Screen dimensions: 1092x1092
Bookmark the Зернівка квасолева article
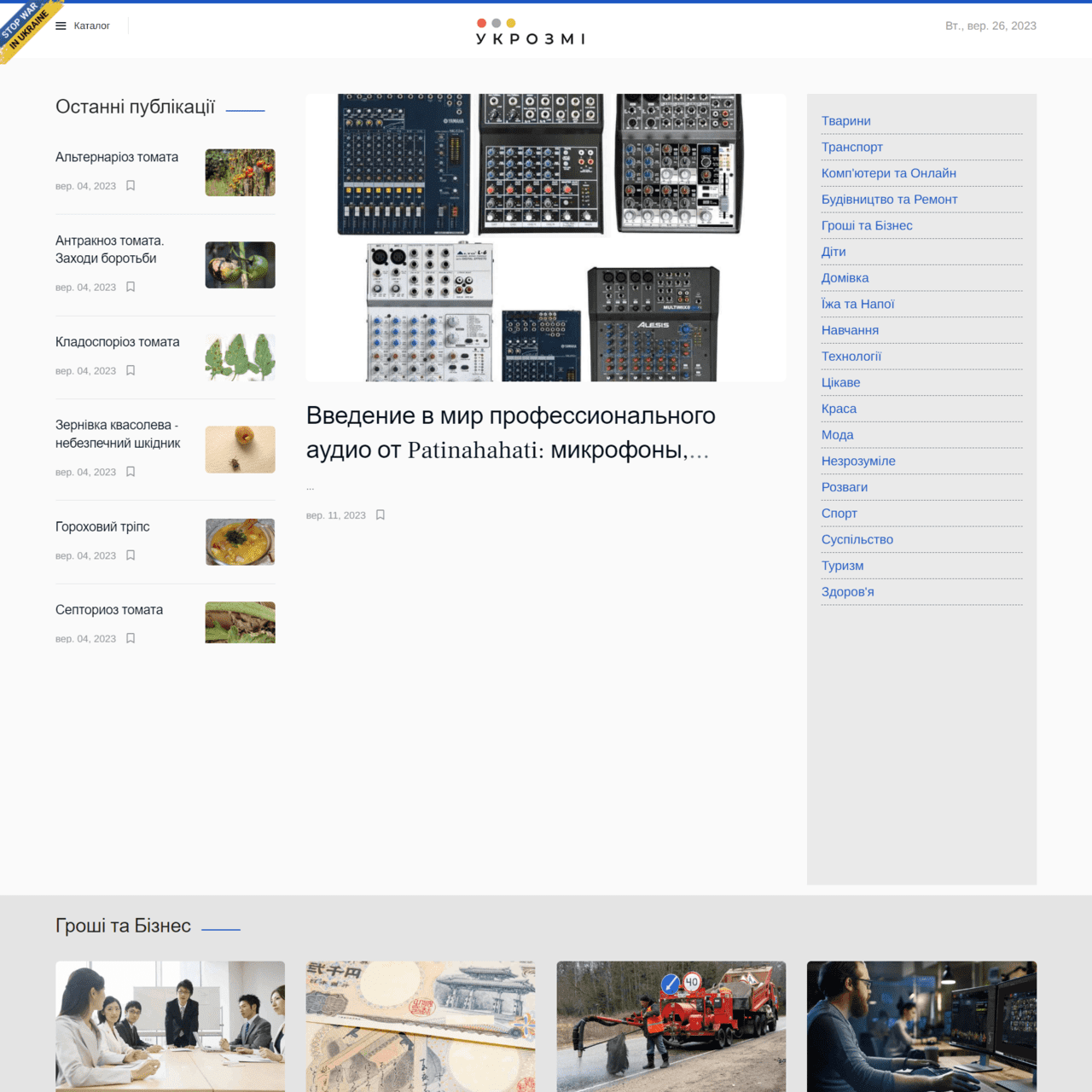pyautogui.click(x=131, y=472)
